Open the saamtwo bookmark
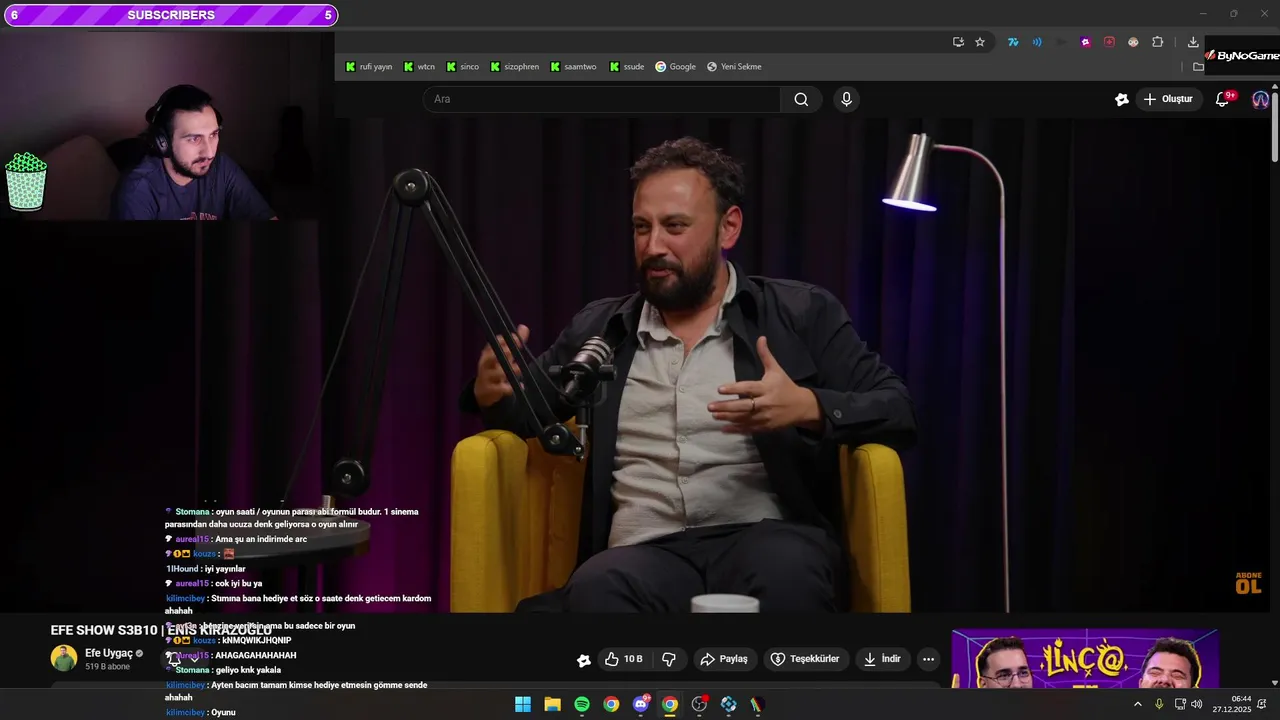 tap(573, 67)
